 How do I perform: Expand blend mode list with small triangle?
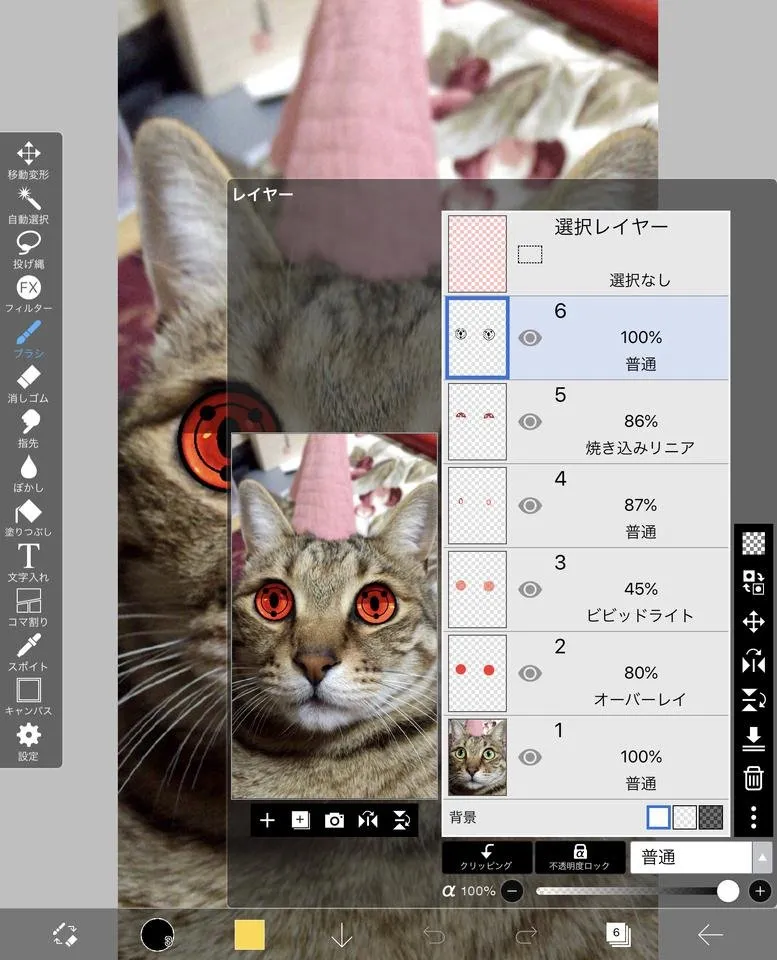[762, 857]
